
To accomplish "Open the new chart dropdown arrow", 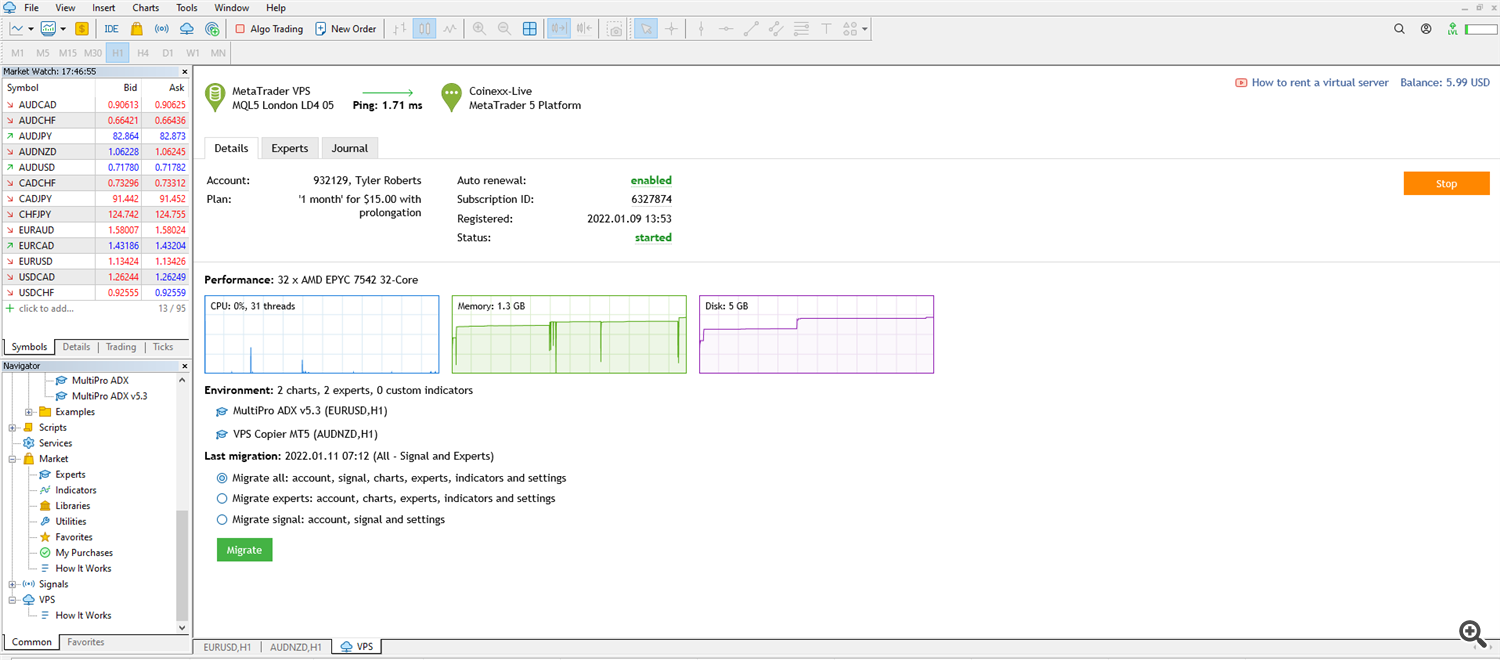I will coord(31,29).
